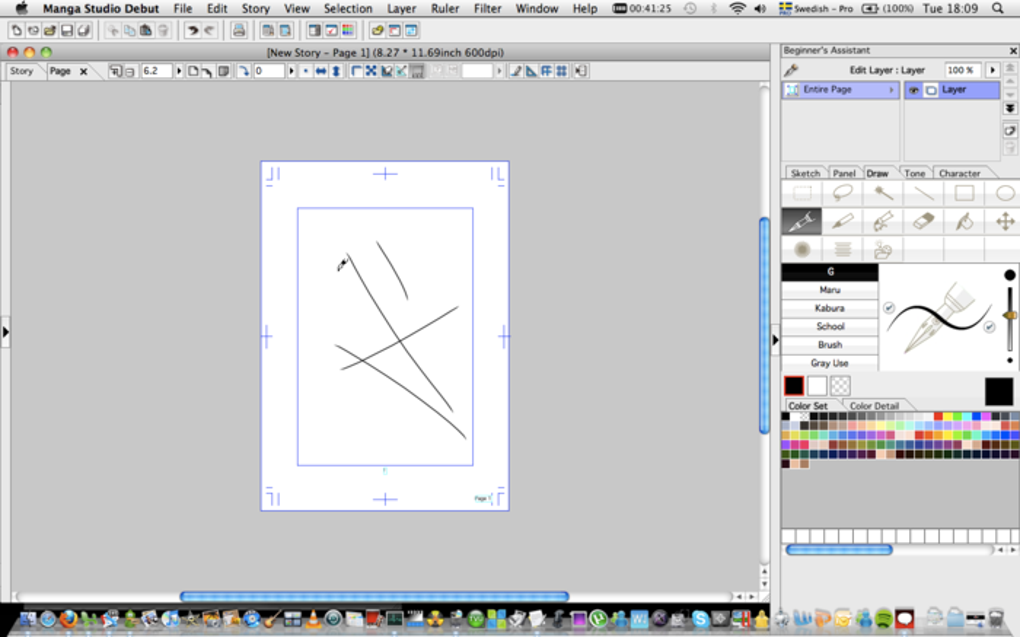Select the Rectangle shape tool
The image size is (1020, 637).
(963, 193)
